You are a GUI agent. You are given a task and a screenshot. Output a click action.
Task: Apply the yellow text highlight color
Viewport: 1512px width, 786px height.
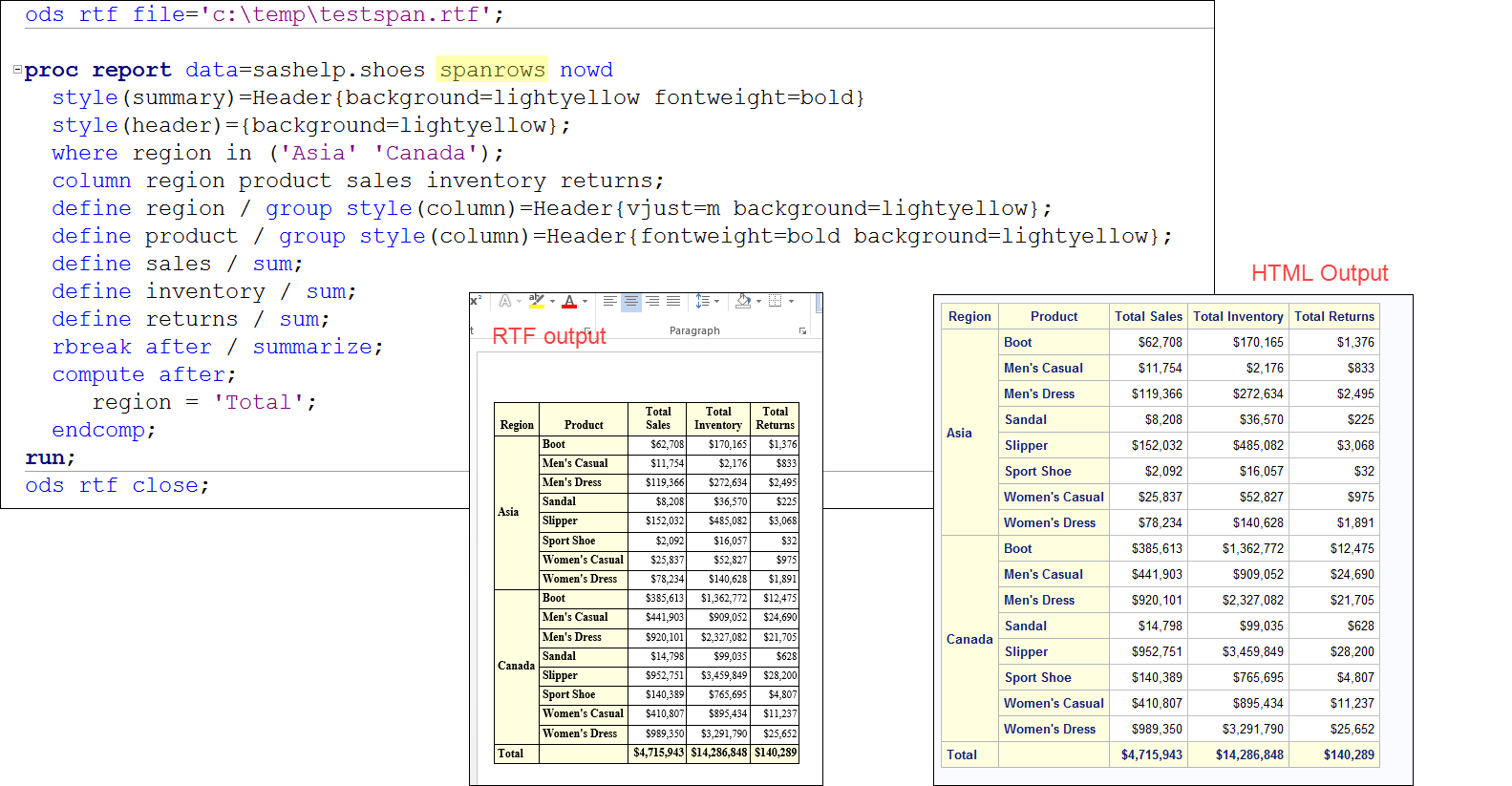pos(537,301)
